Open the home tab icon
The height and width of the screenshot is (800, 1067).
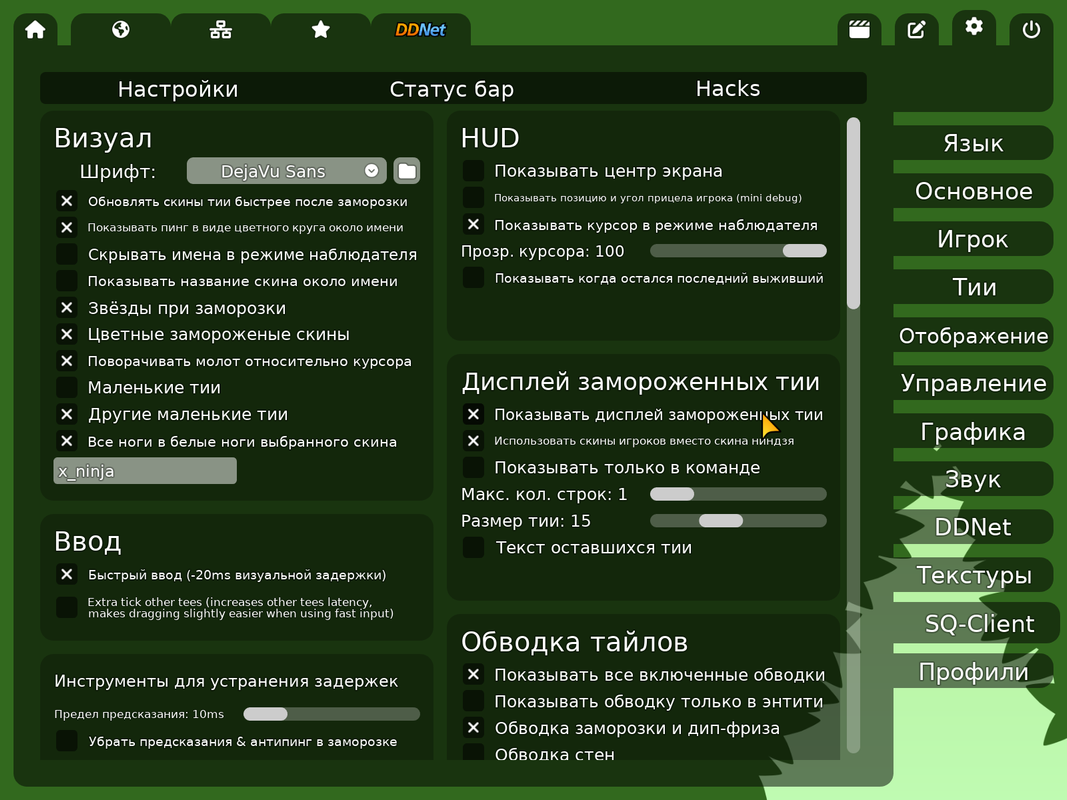point(35,30)
